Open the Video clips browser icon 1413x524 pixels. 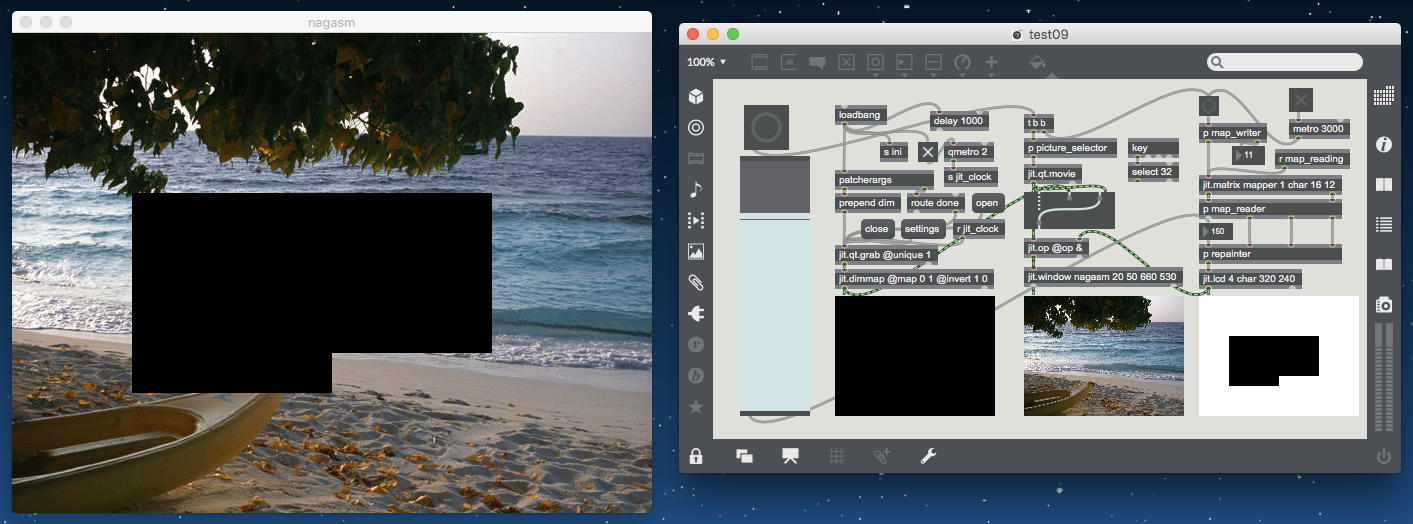tap(696, 221)
